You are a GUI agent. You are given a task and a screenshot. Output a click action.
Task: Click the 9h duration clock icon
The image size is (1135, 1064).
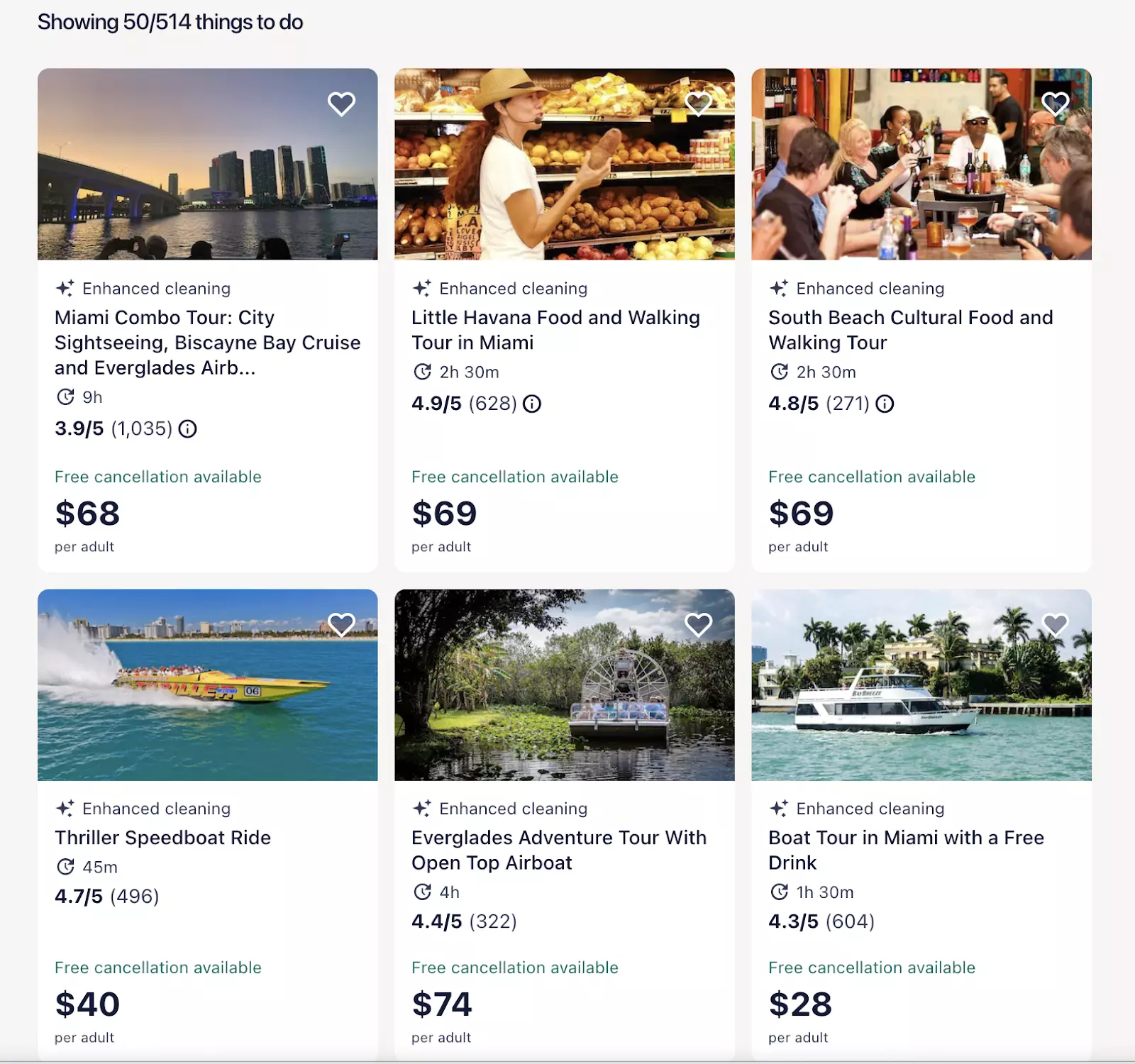tap(65, 397)
